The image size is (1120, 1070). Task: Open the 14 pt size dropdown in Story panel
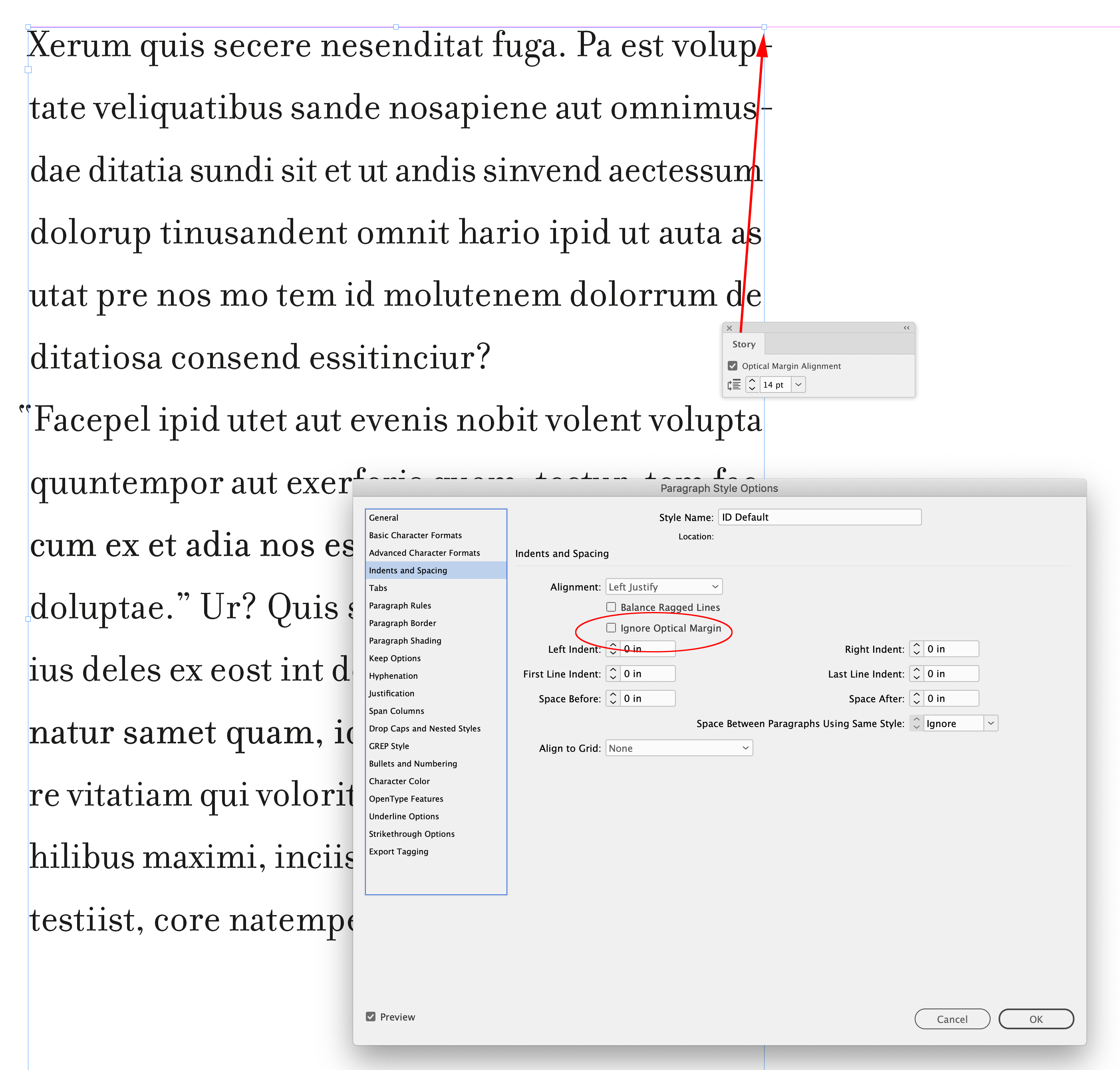[798, 384]
